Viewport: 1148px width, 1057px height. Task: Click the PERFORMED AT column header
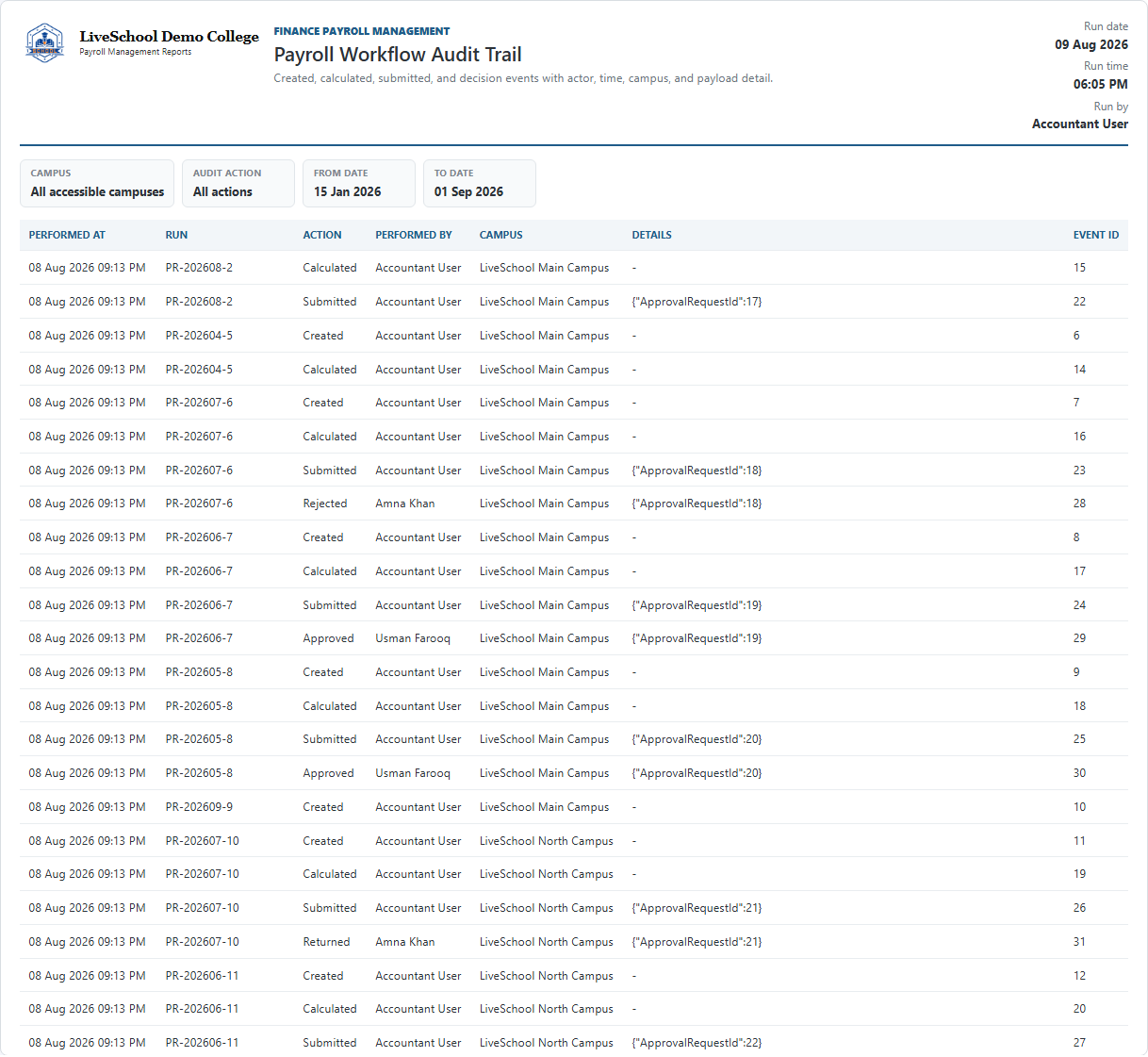pyautogui.click(x=67, y=235)
